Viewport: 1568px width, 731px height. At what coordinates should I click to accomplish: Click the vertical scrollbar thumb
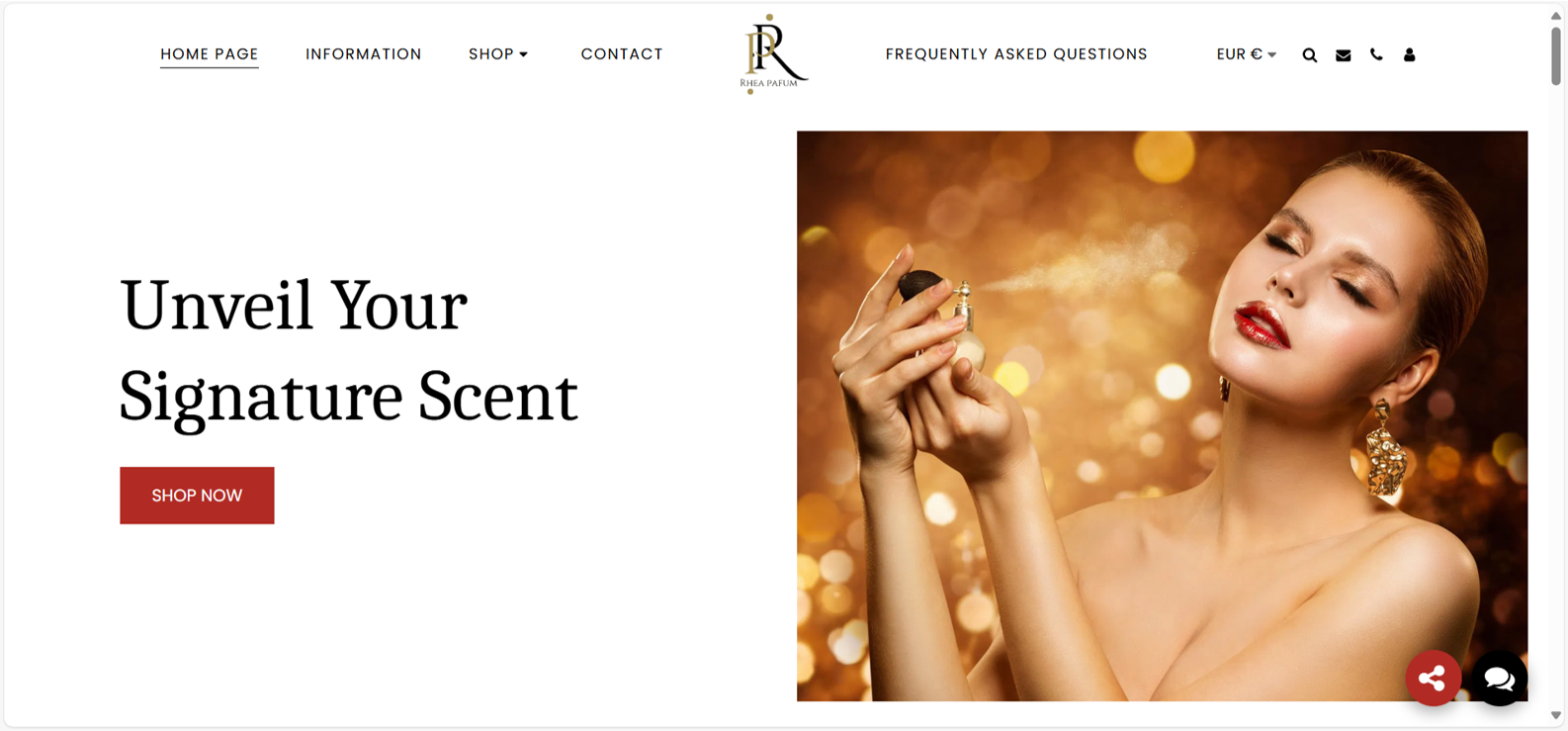1555,55
